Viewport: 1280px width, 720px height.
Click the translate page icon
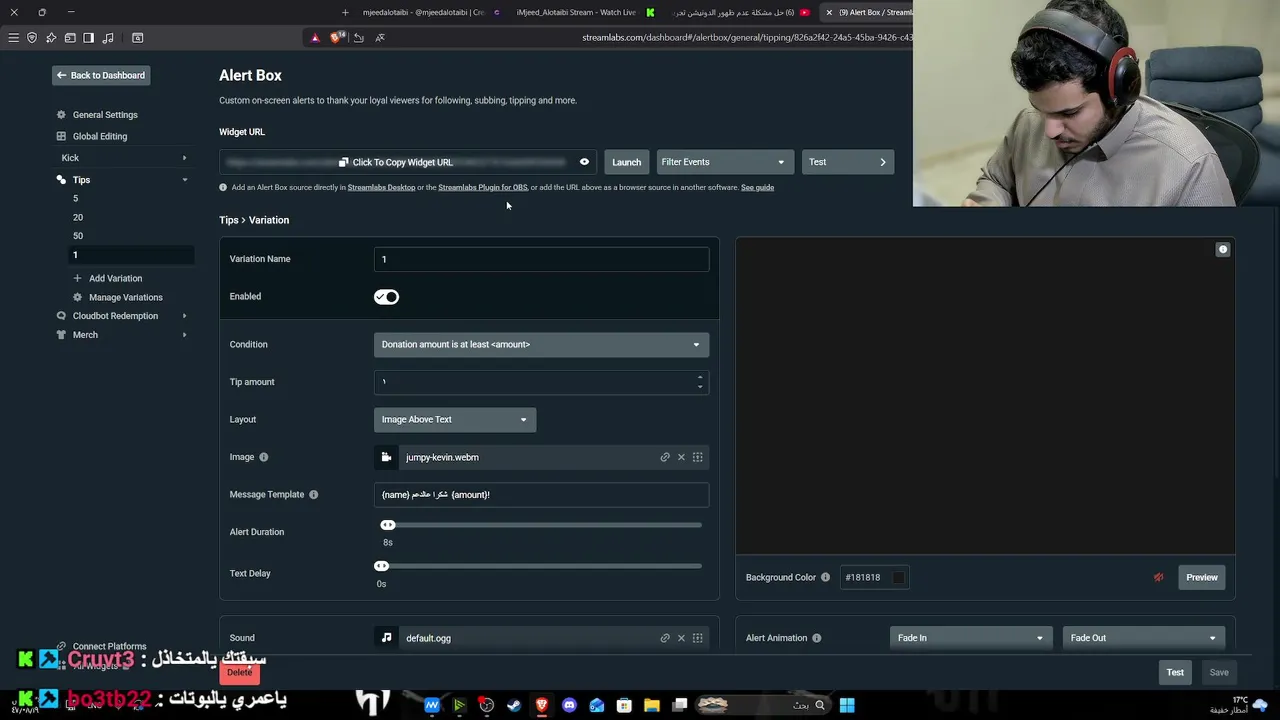(x=380, y=38)
